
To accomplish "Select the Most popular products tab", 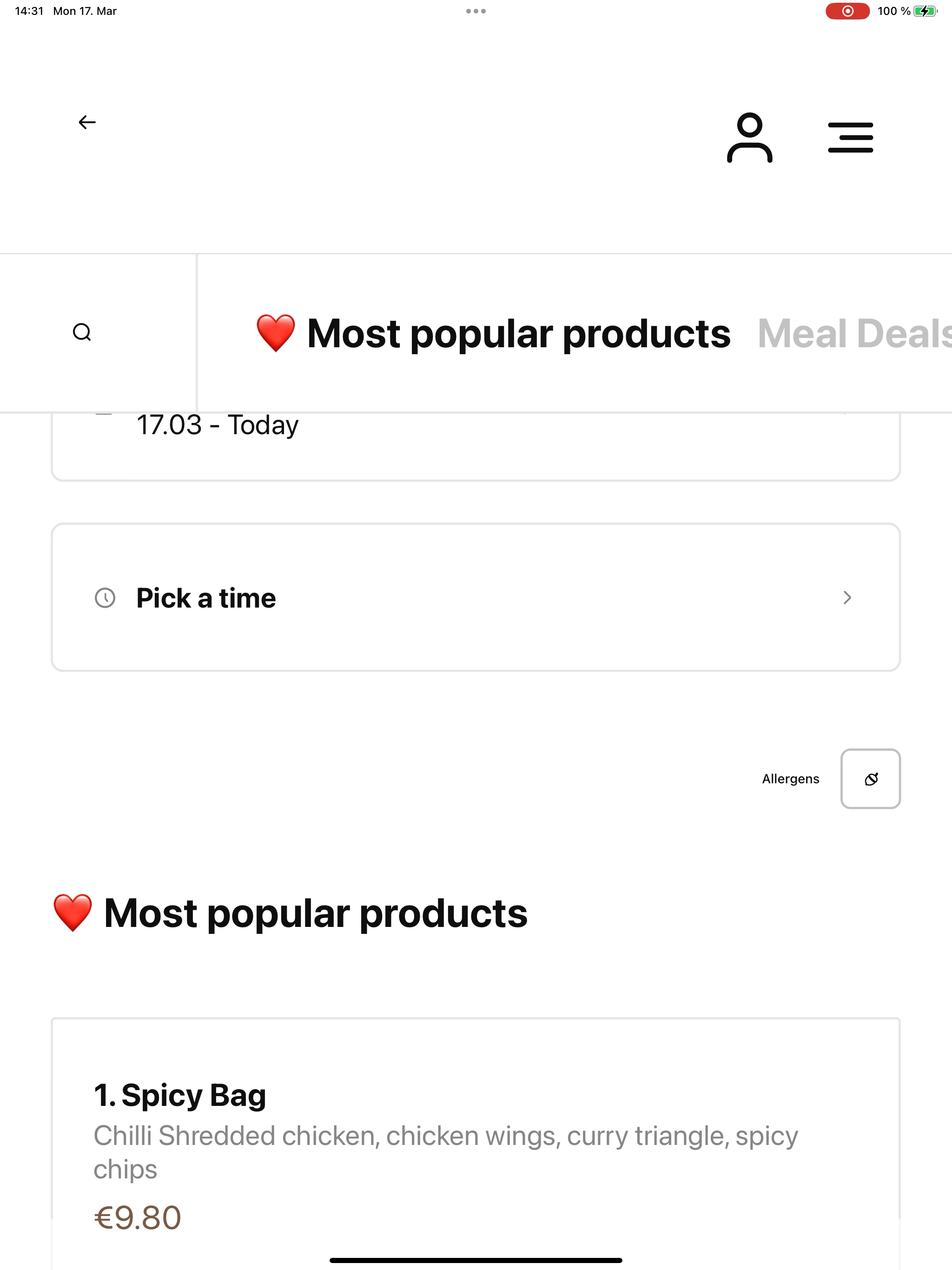I will [518, 334].
